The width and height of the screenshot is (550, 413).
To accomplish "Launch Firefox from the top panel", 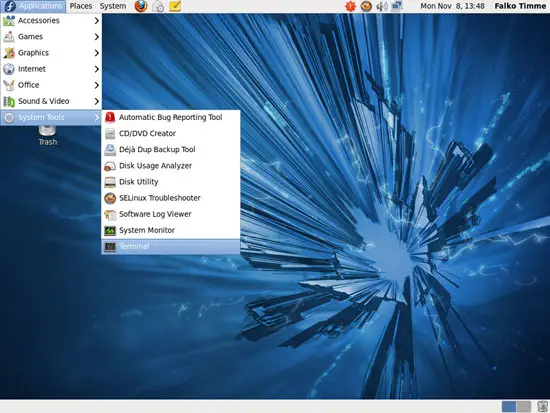I will tap(141, 6).
